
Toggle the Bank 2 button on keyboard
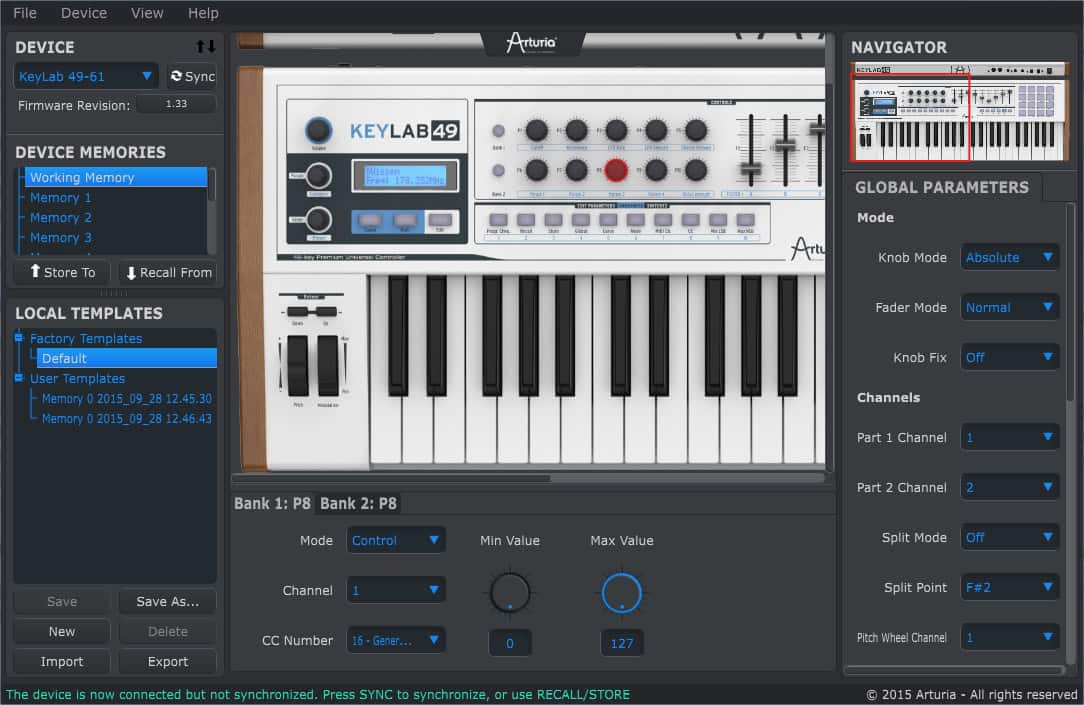[x=498, y=170]
